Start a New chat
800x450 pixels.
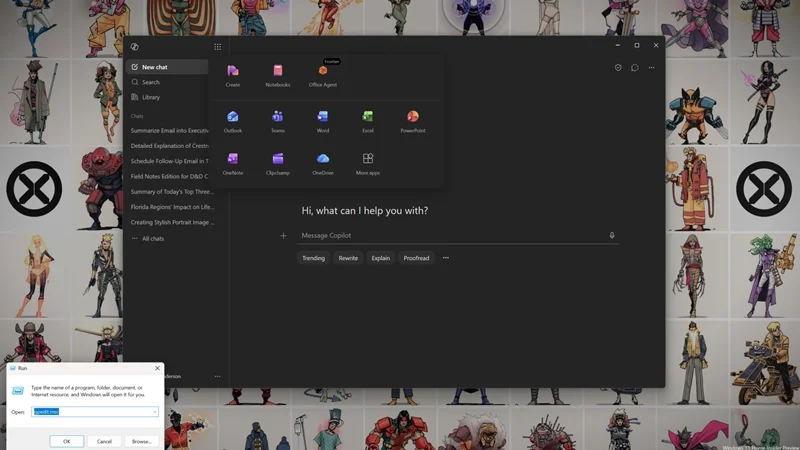(167, 67)
